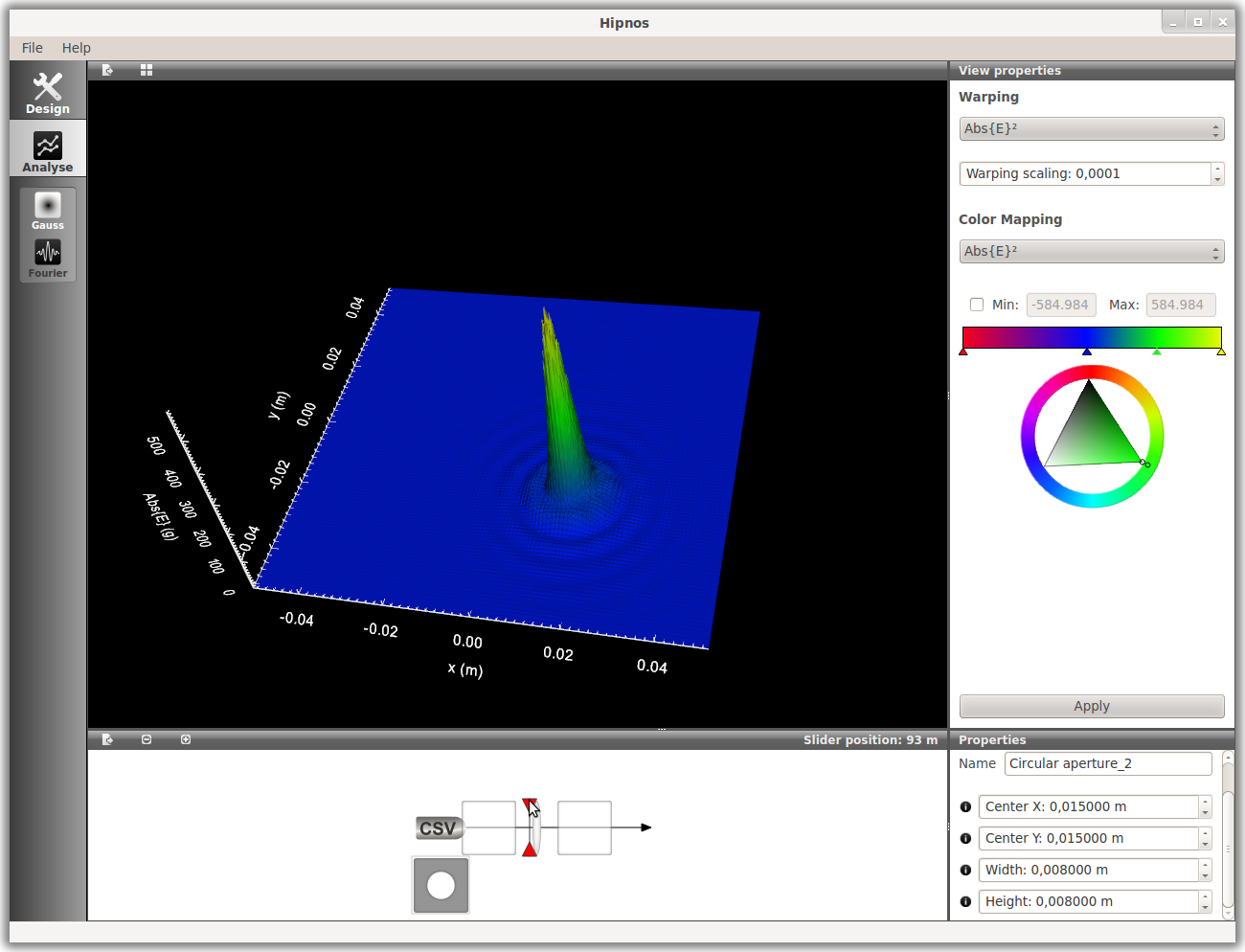Screen dimensions: 1245x952
Task: Close the Hipnos window
Action: [x=1223, y=22]
